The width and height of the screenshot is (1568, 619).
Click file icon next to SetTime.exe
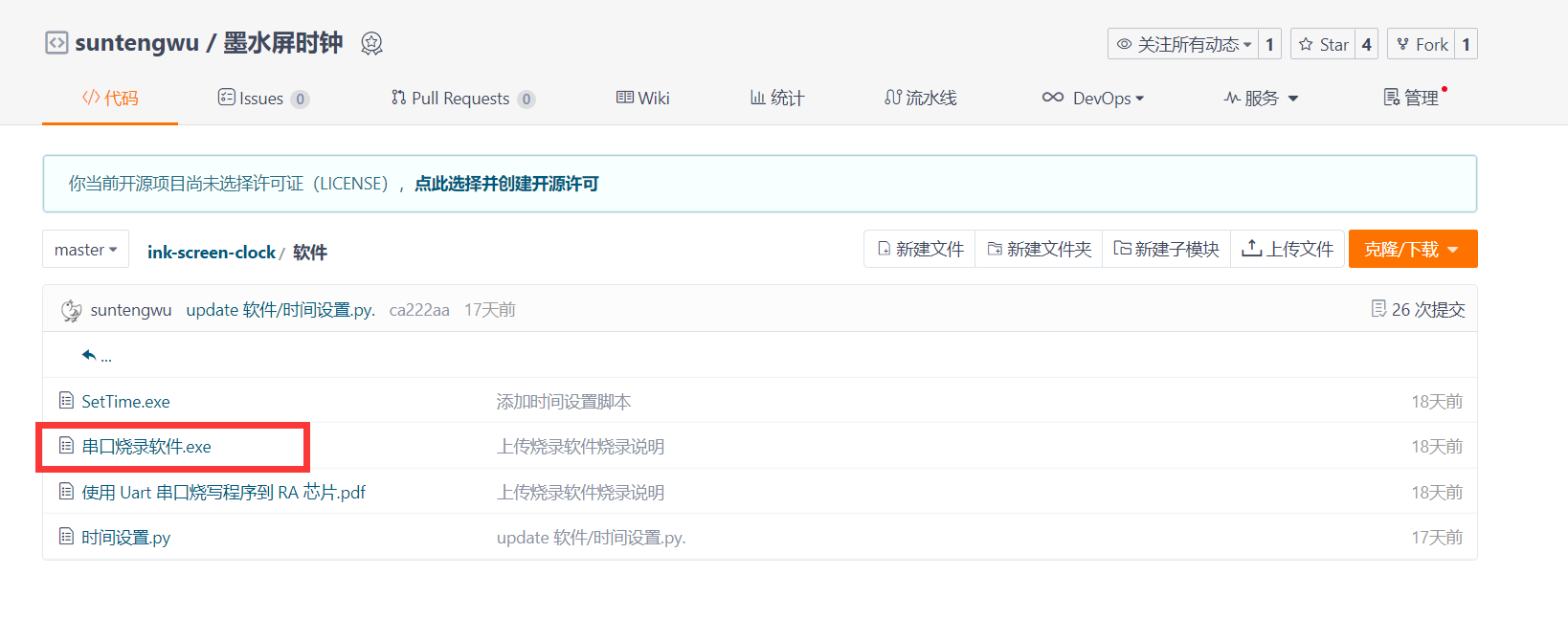click(66, 401)
